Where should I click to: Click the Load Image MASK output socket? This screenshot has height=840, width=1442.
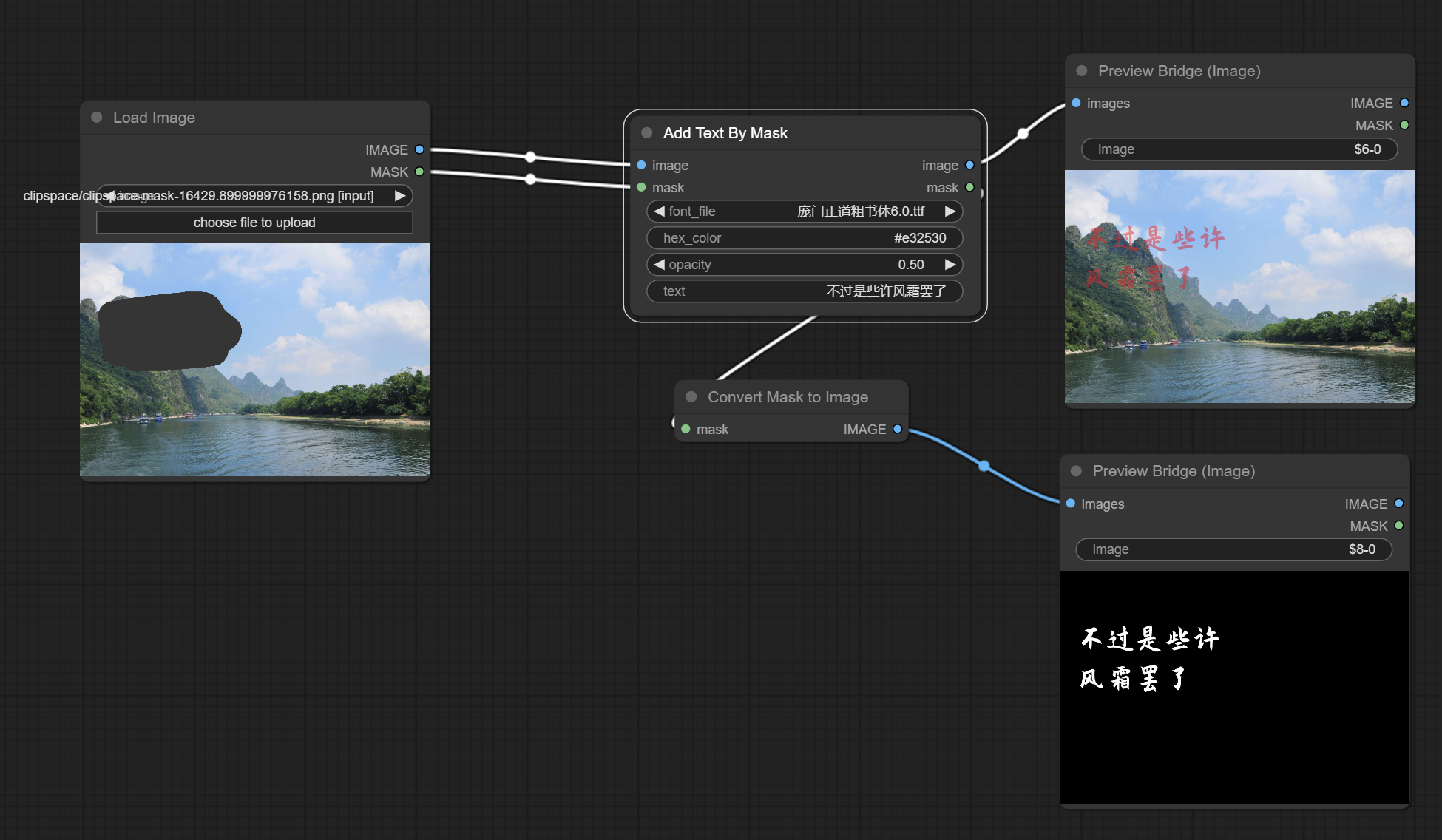pyautogui.click(x=419, y=172)
